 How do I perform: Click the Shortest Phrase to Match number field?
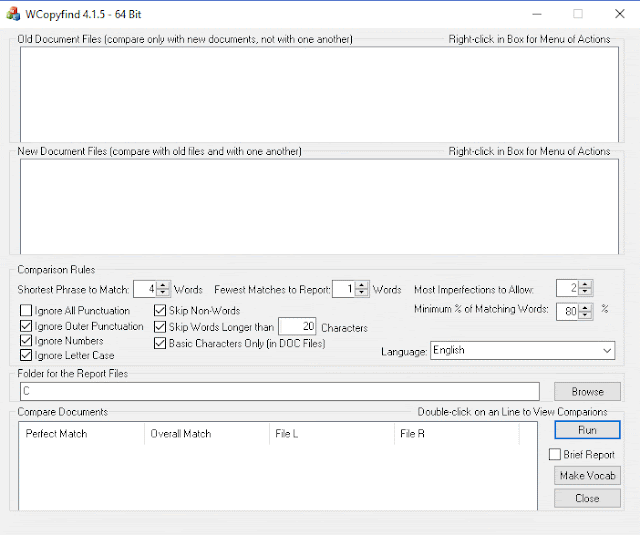pos(145,289)
